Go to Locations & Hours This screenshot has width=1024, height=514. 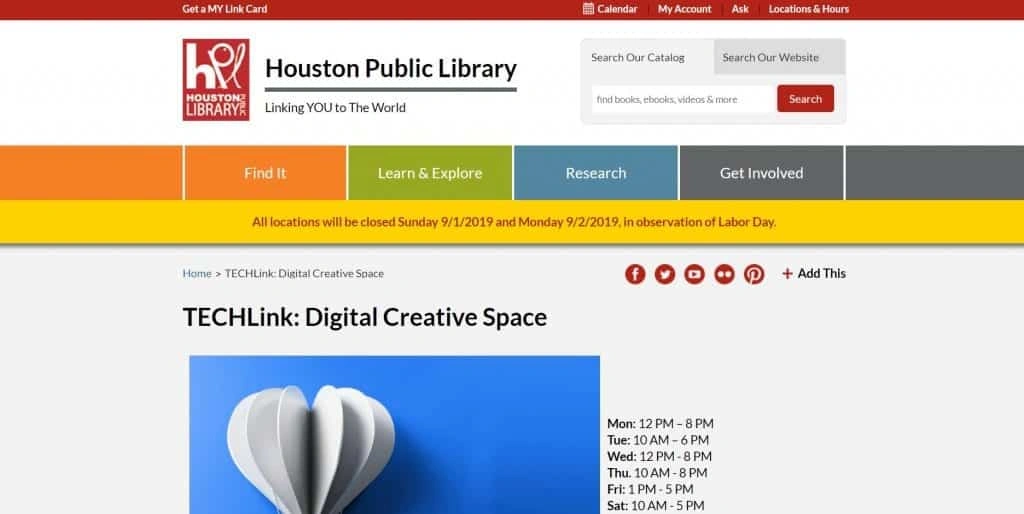808,9
